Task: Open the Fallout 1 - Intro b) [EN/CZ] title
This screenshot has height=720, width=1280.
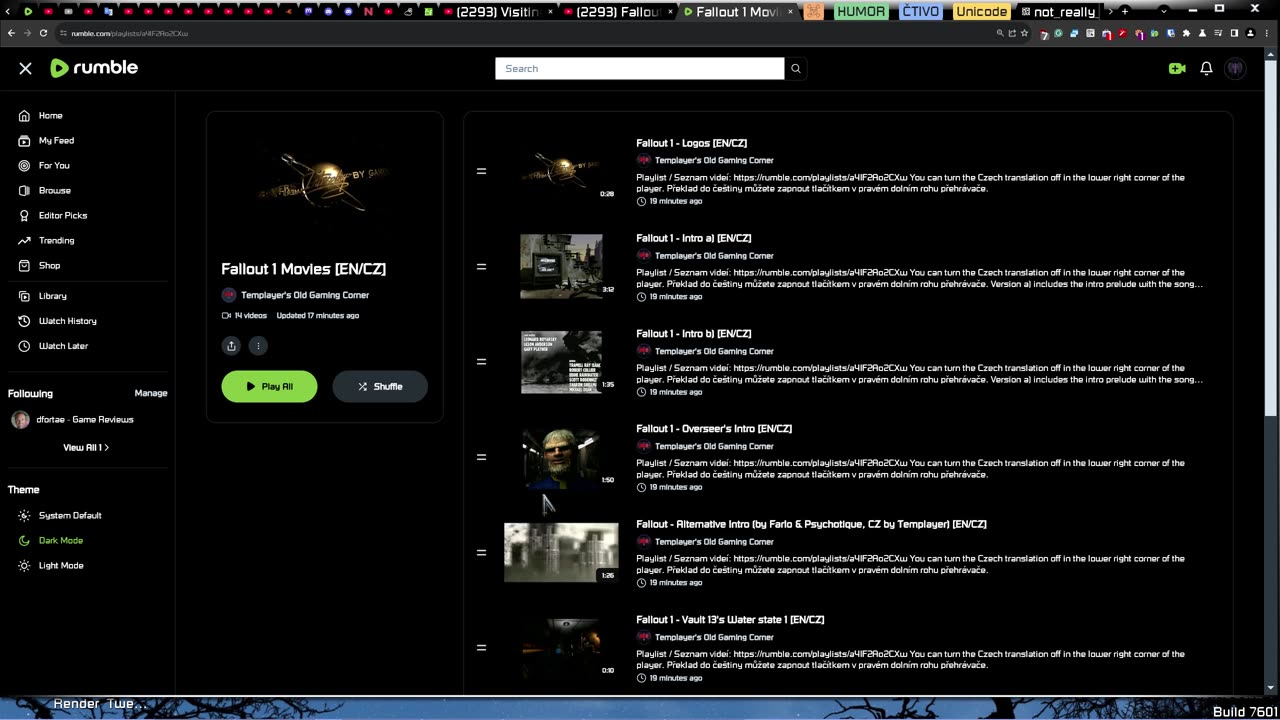Action: click(x=693, y=333)
